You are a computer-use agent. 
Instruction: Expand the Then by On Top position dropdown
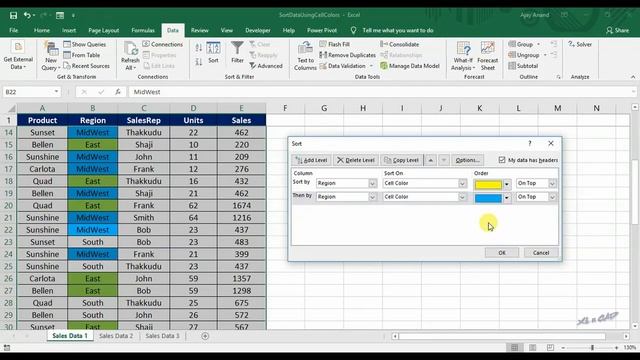pyautogui.click(x=552, y=197)
